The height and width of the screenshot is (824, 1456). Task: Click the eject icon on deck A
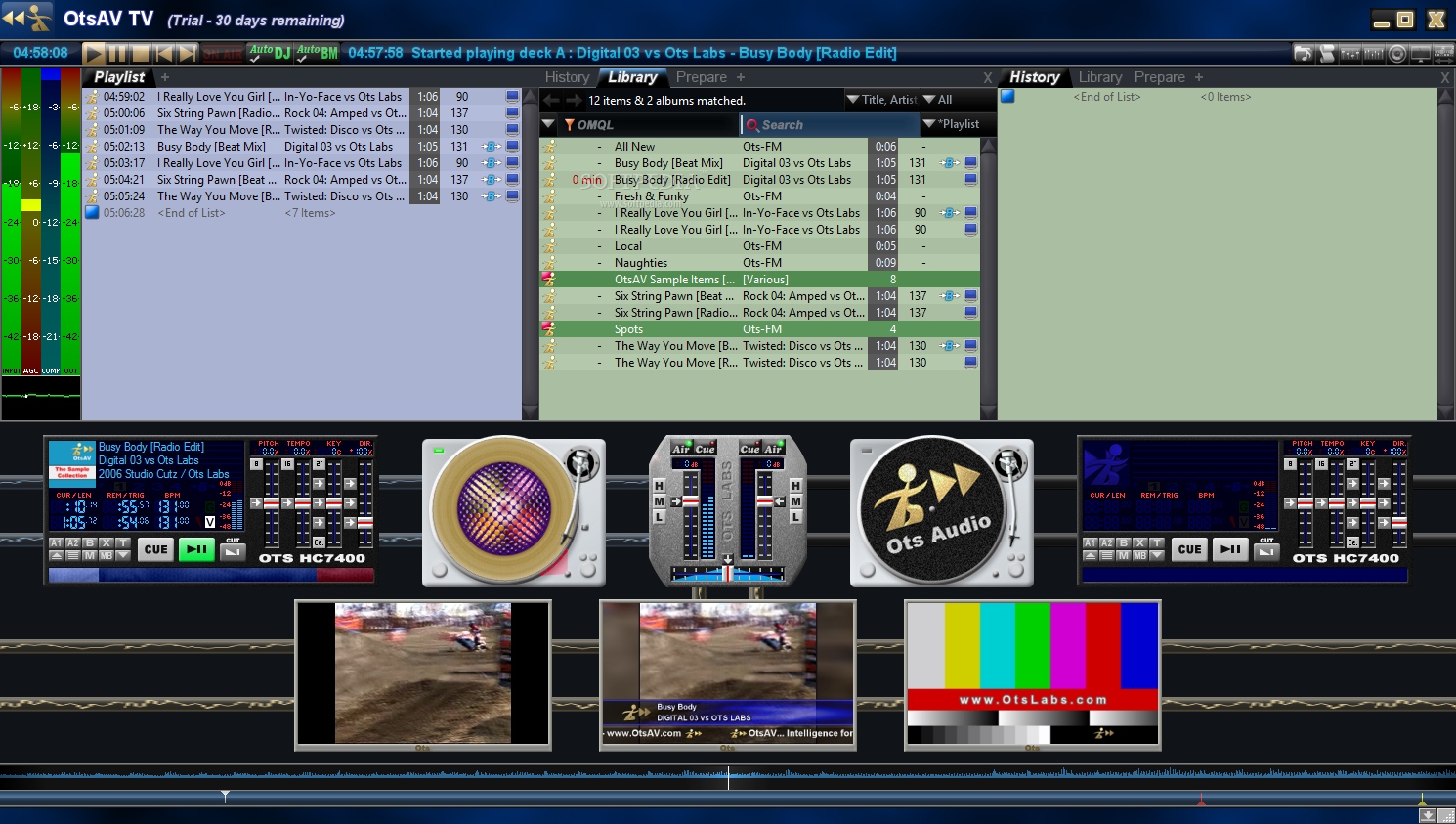coord(56,555)
